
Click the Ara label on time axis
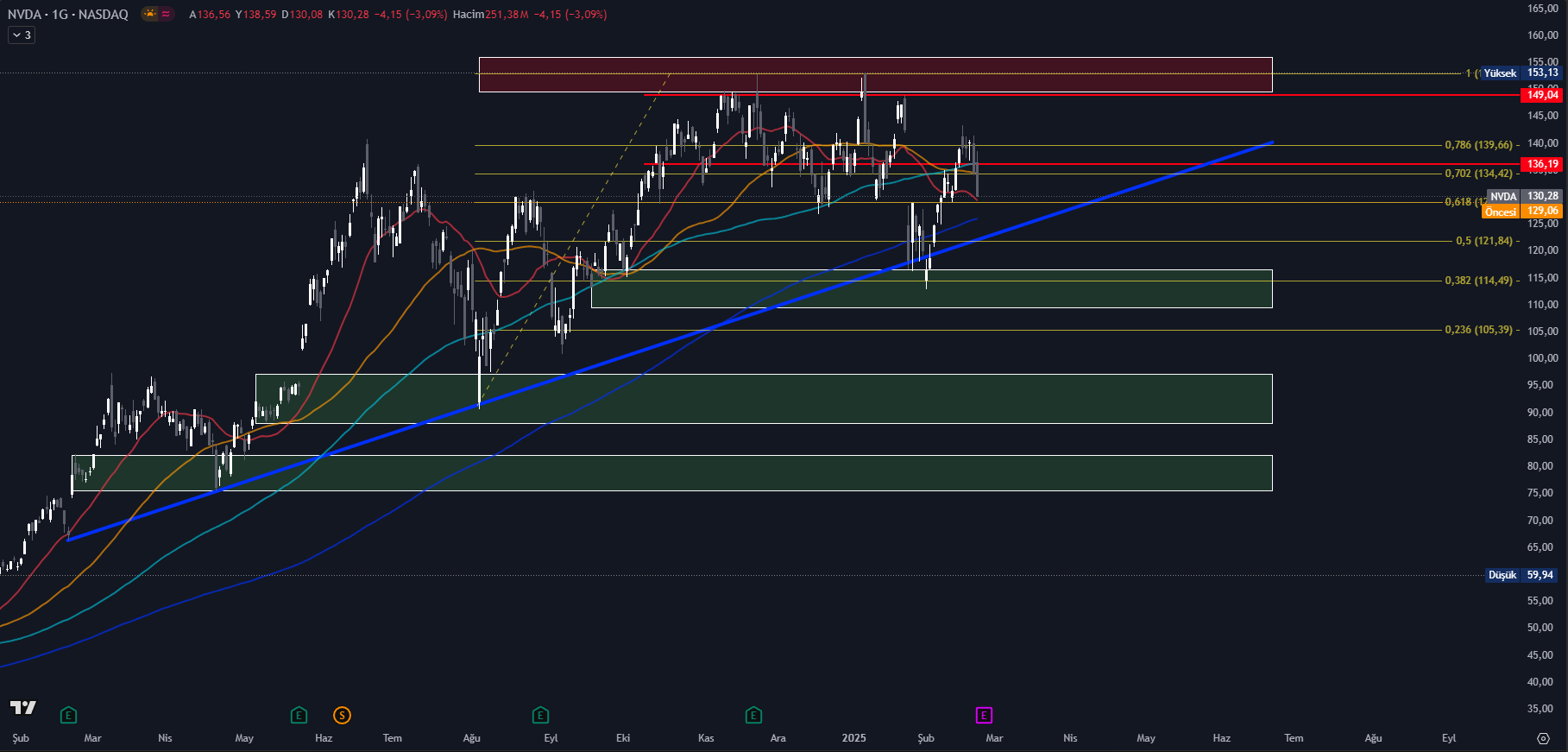coord(778,738)
